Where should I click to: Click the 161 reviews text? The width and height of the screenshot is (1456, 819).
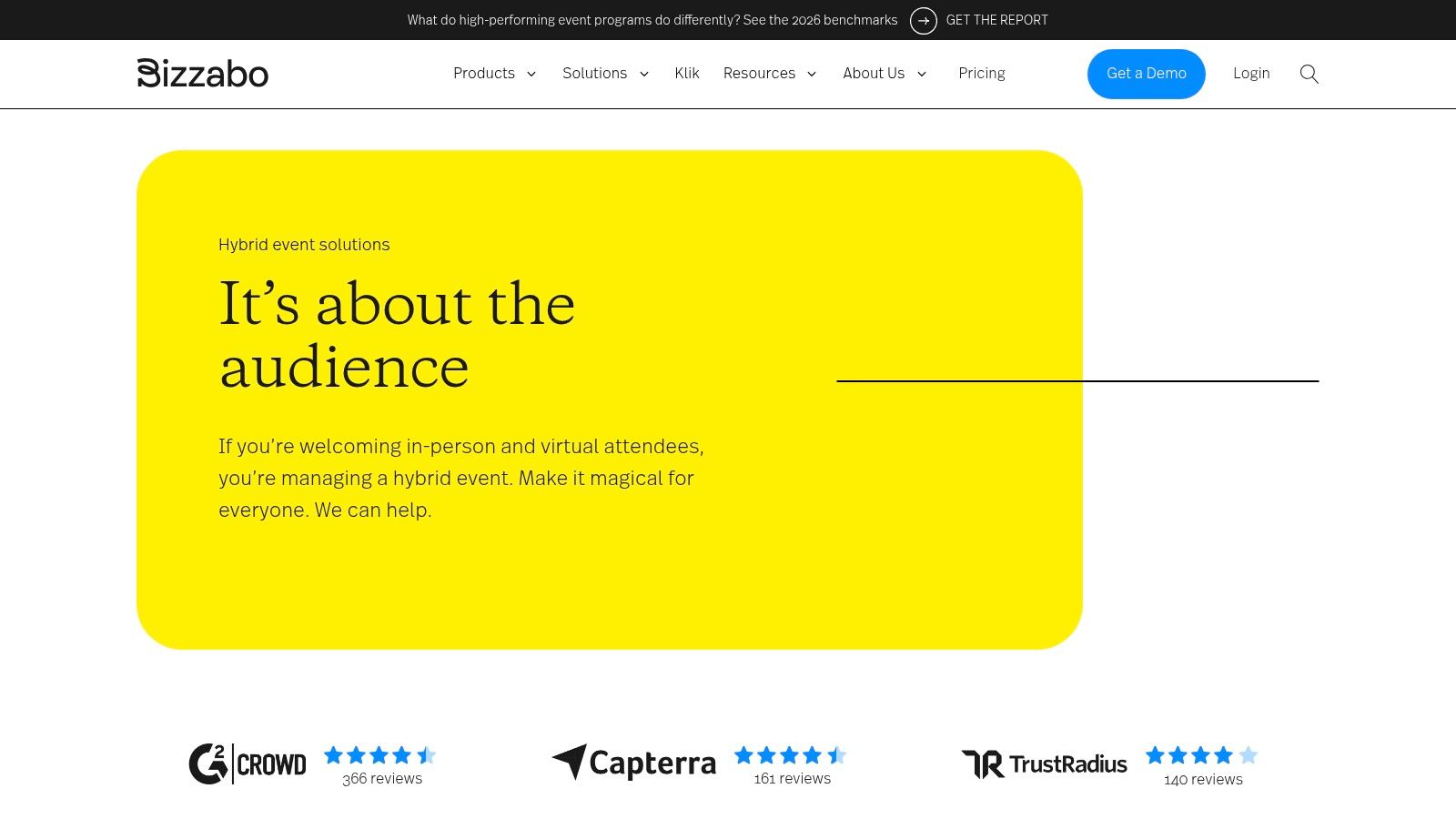pyautogui.click(x=793, y=779)
